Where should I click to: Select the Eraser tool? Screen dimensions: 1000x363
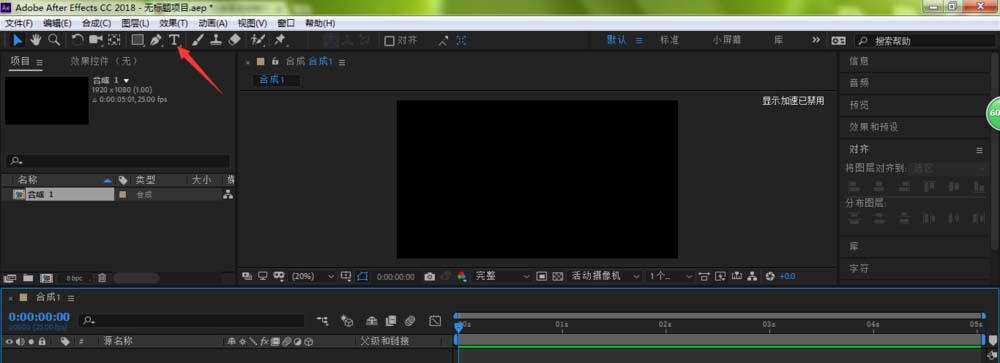point(234,40)
